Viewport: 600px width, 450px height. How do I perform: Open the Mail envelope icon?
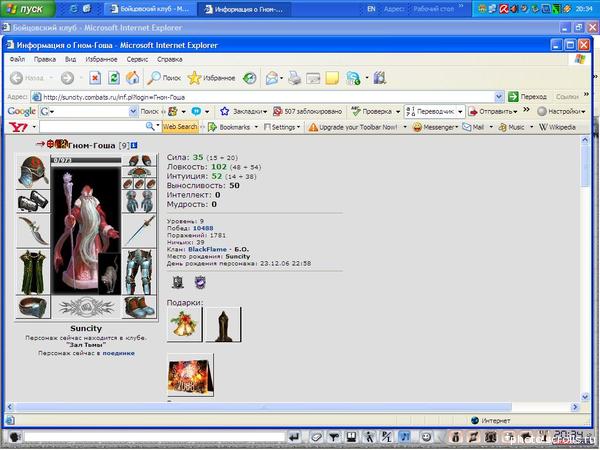(x=272, y=78)
